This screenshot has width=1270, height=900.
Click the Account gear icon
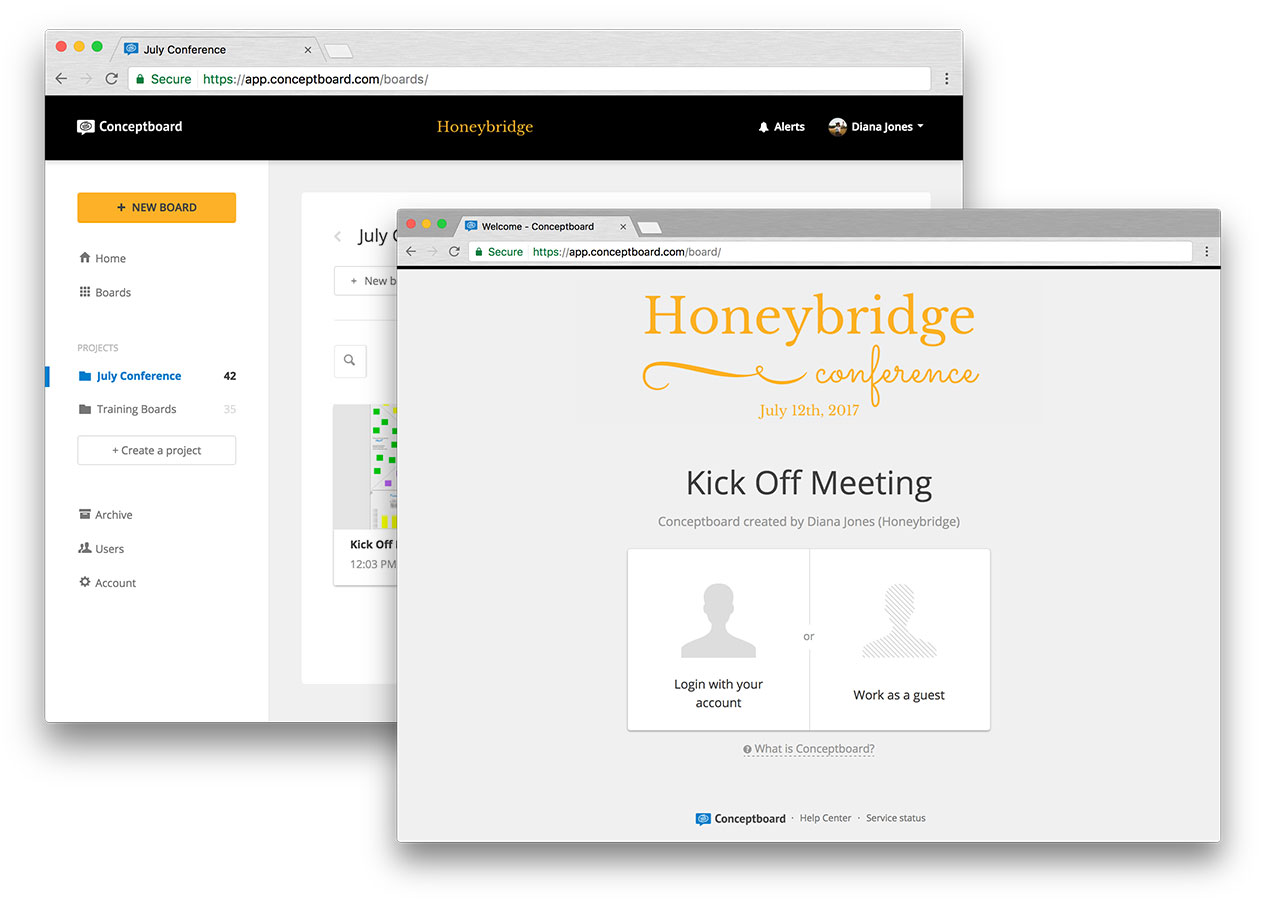(84, 582)
